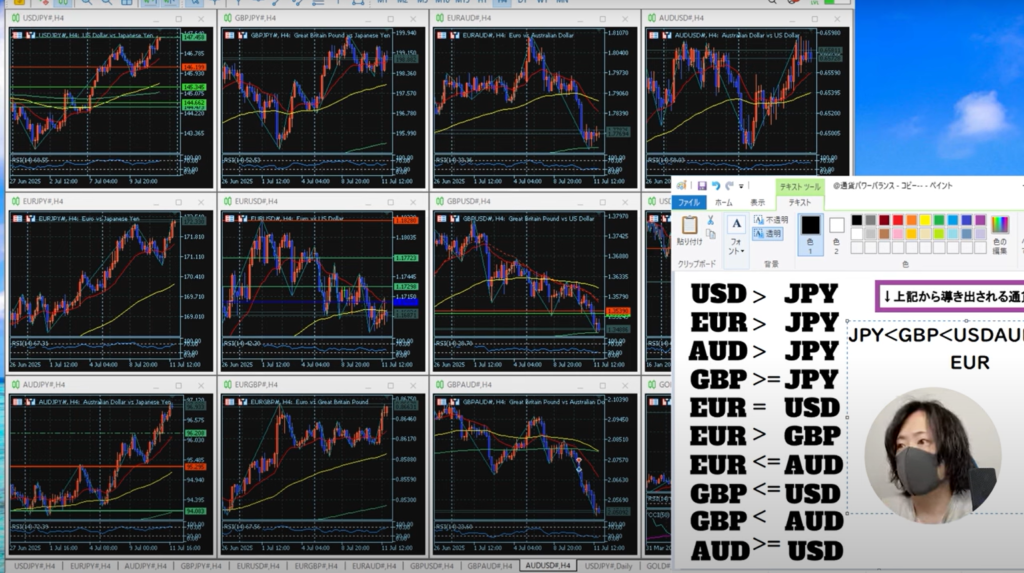This screenshot has height=573, width=1024.
Task: Click GBPJPY#,H4 chart window title icon
Action: click(228, 18)
